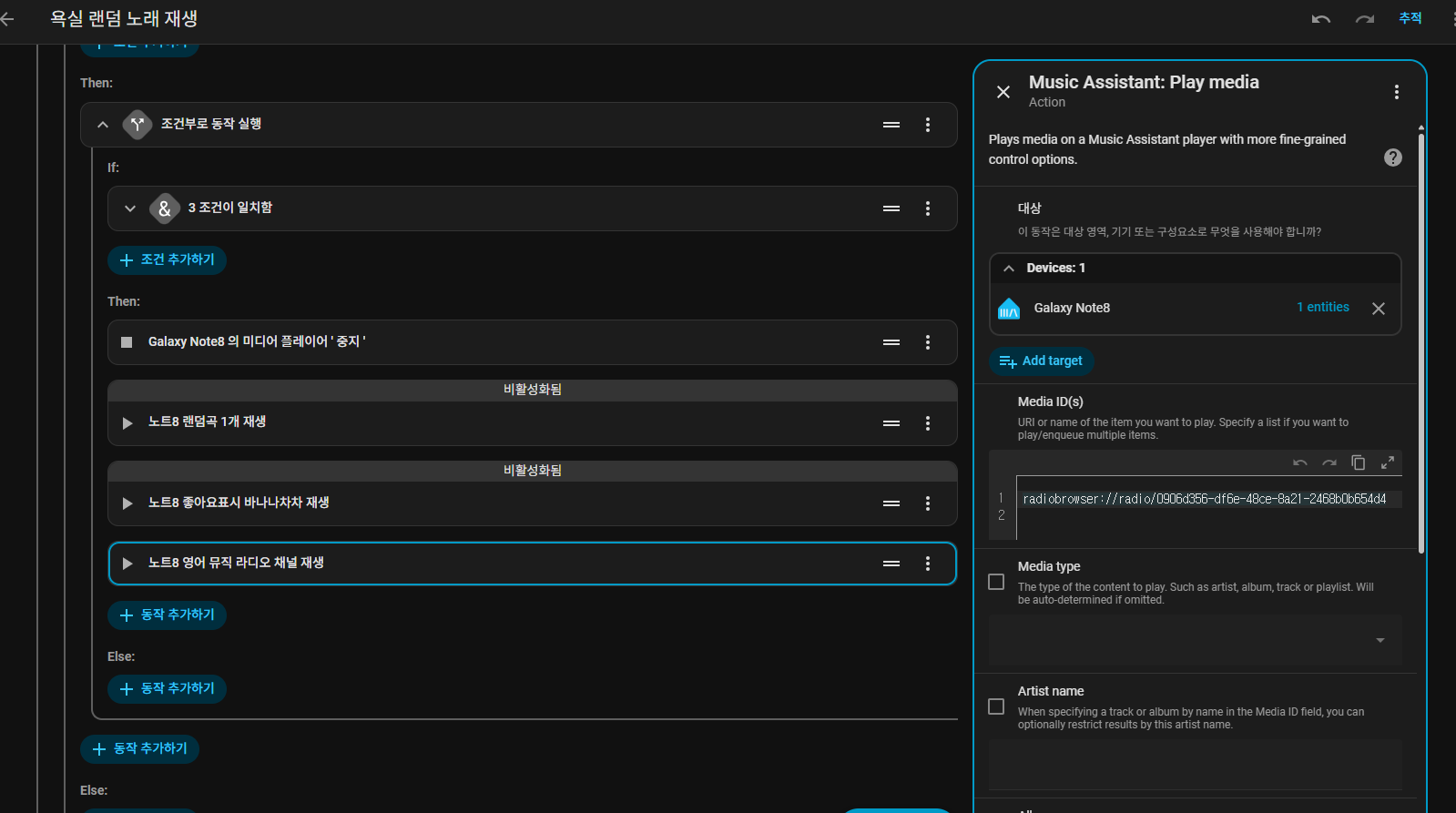This screenshot has width=1456, height=813.
Task: Open the 노트8 좋아요표시 바나나차차 재생 action
Action: [x=532, y=503]
